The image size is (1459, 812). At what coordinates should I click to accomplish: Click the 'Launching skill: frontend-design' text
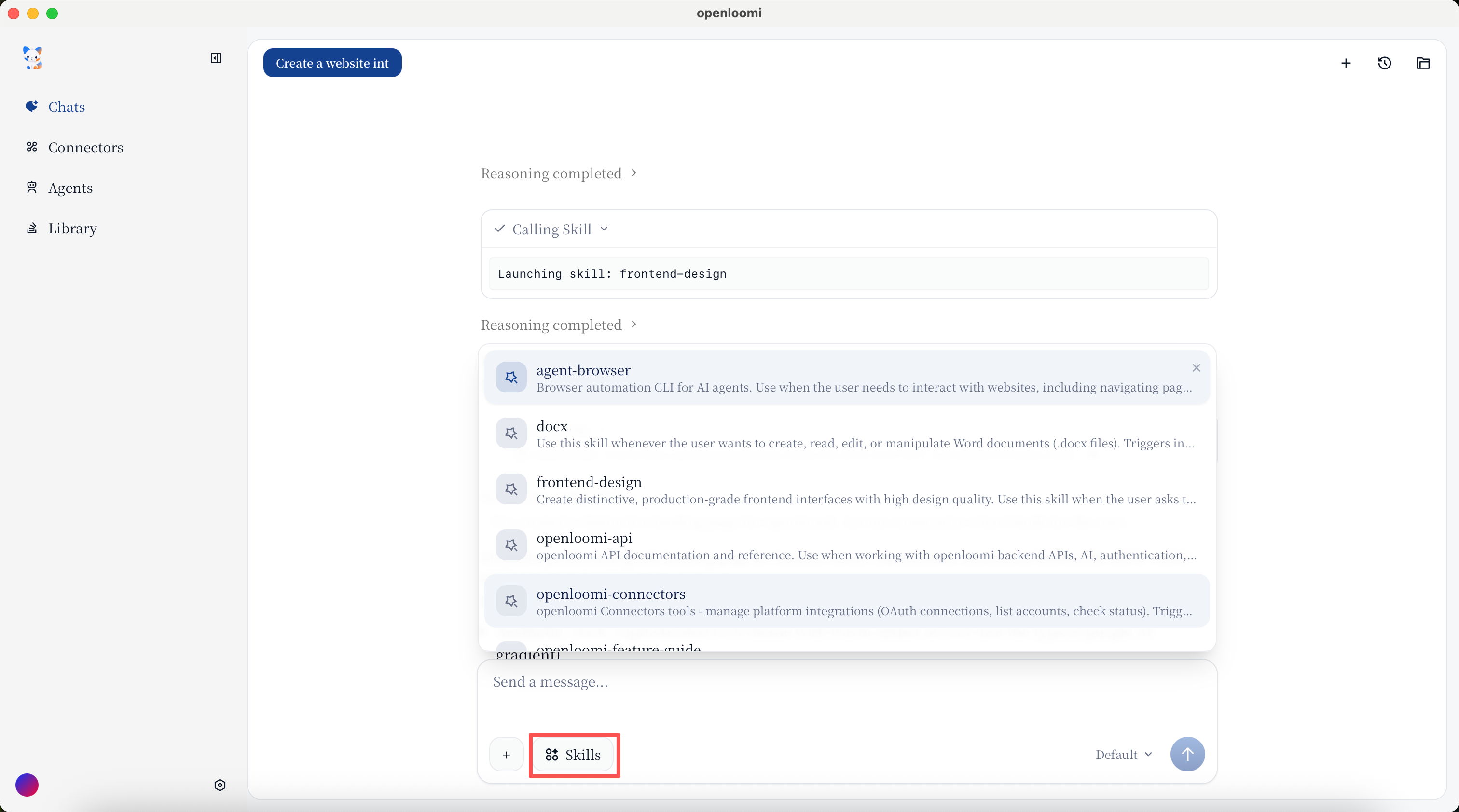click(x=612, y=274)
